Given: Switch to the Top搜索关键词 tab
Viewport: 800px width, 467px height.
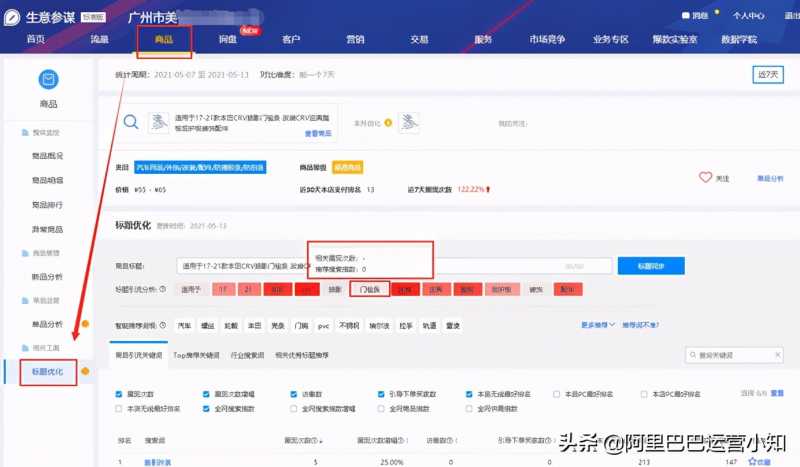Looking at the screenshot, I should pyautogui.click(x=196, y=355).
